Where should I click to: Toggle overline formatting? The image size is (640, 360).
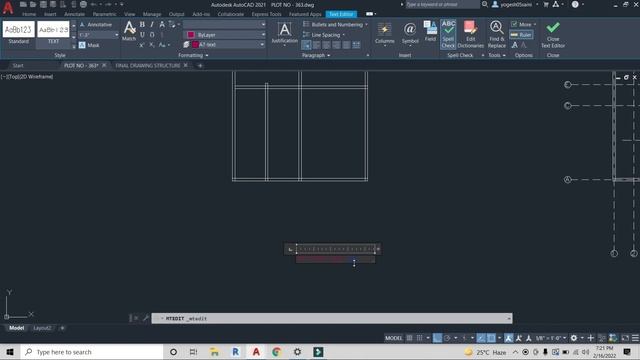click(x=152, y=35)
